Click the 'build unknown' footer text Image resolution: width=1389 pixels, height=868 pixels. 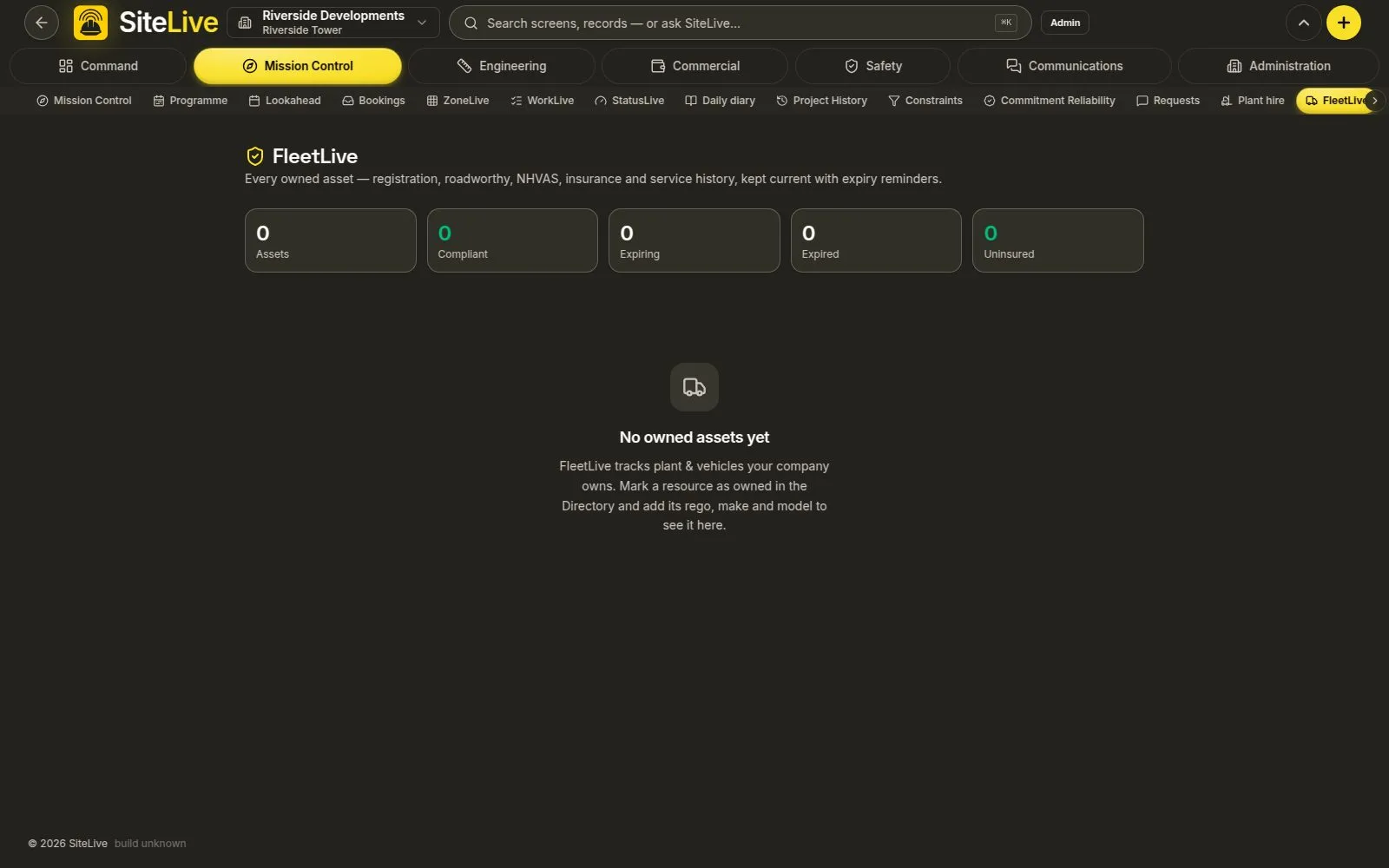pyautogui.click(x=150, y=844)
